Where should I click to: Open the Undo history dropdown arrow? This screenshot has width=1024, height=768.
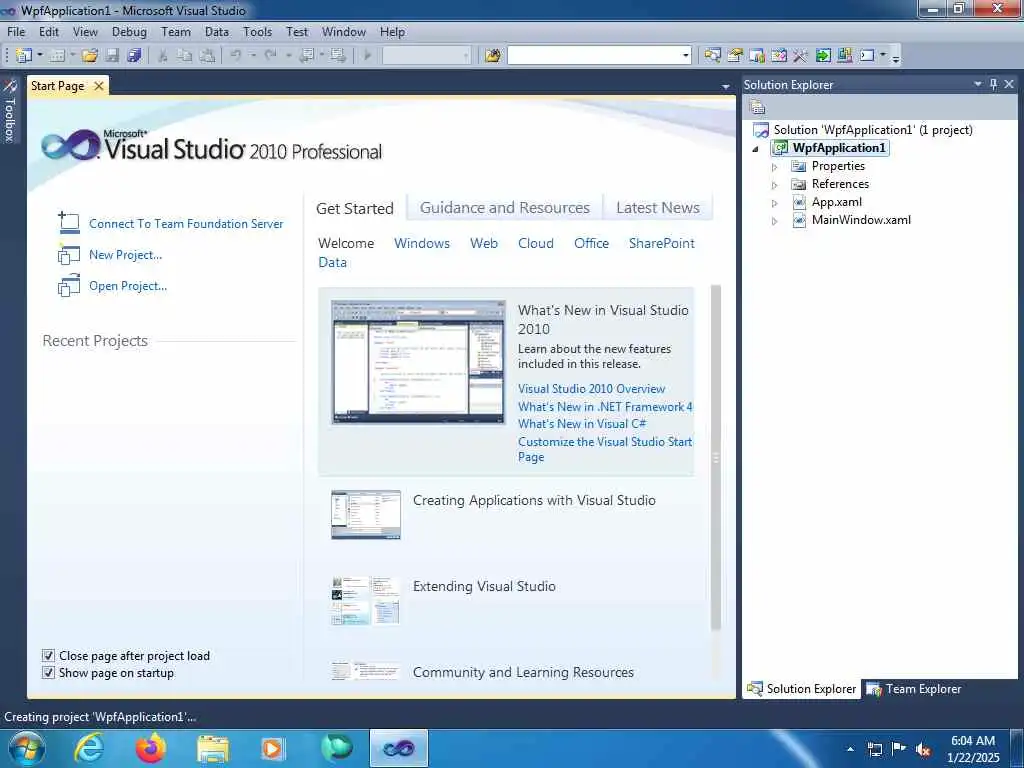point(253,56)
